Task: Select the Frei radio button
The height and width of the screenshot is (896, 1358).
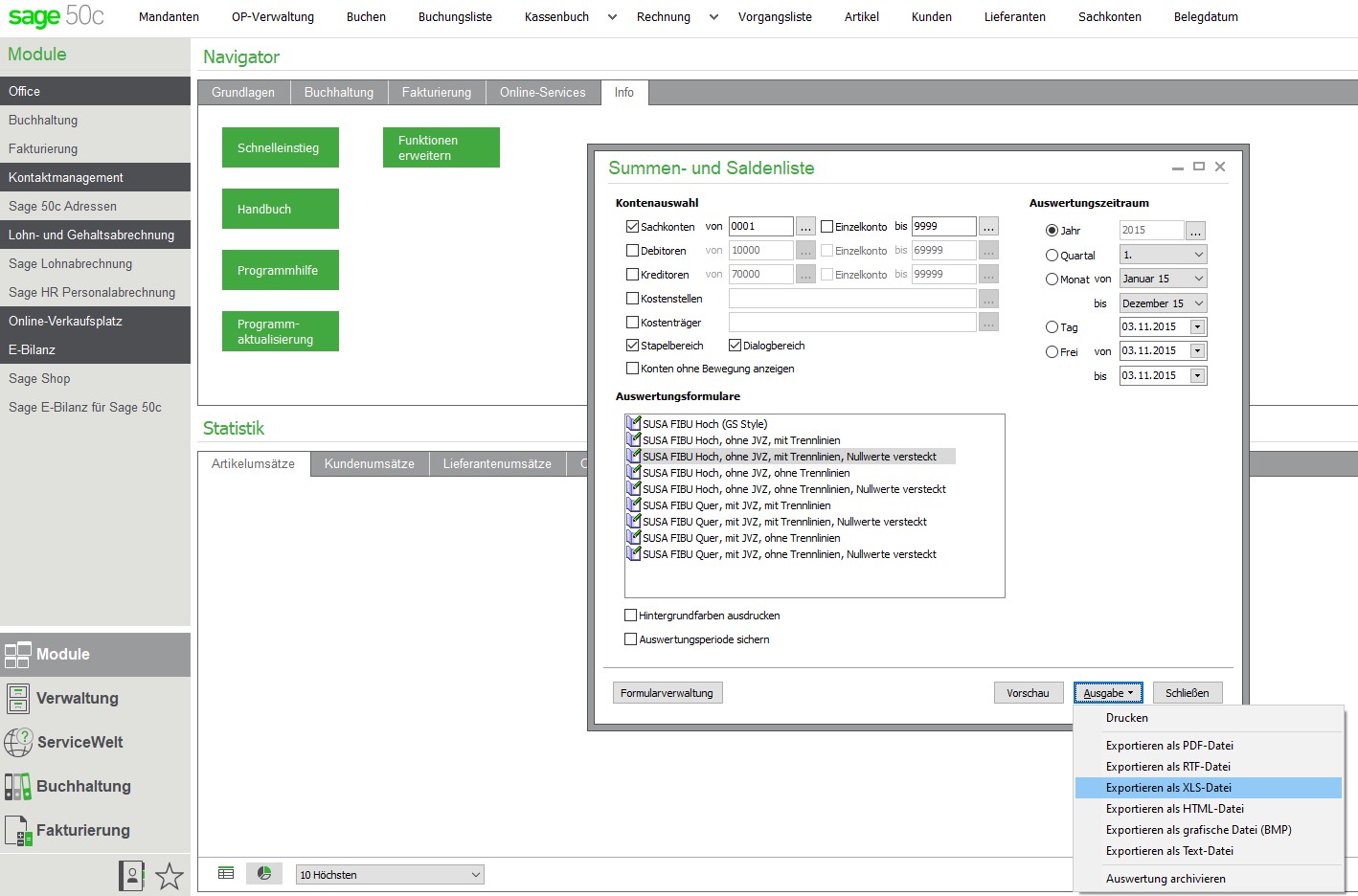Action: click(1052, 352)
